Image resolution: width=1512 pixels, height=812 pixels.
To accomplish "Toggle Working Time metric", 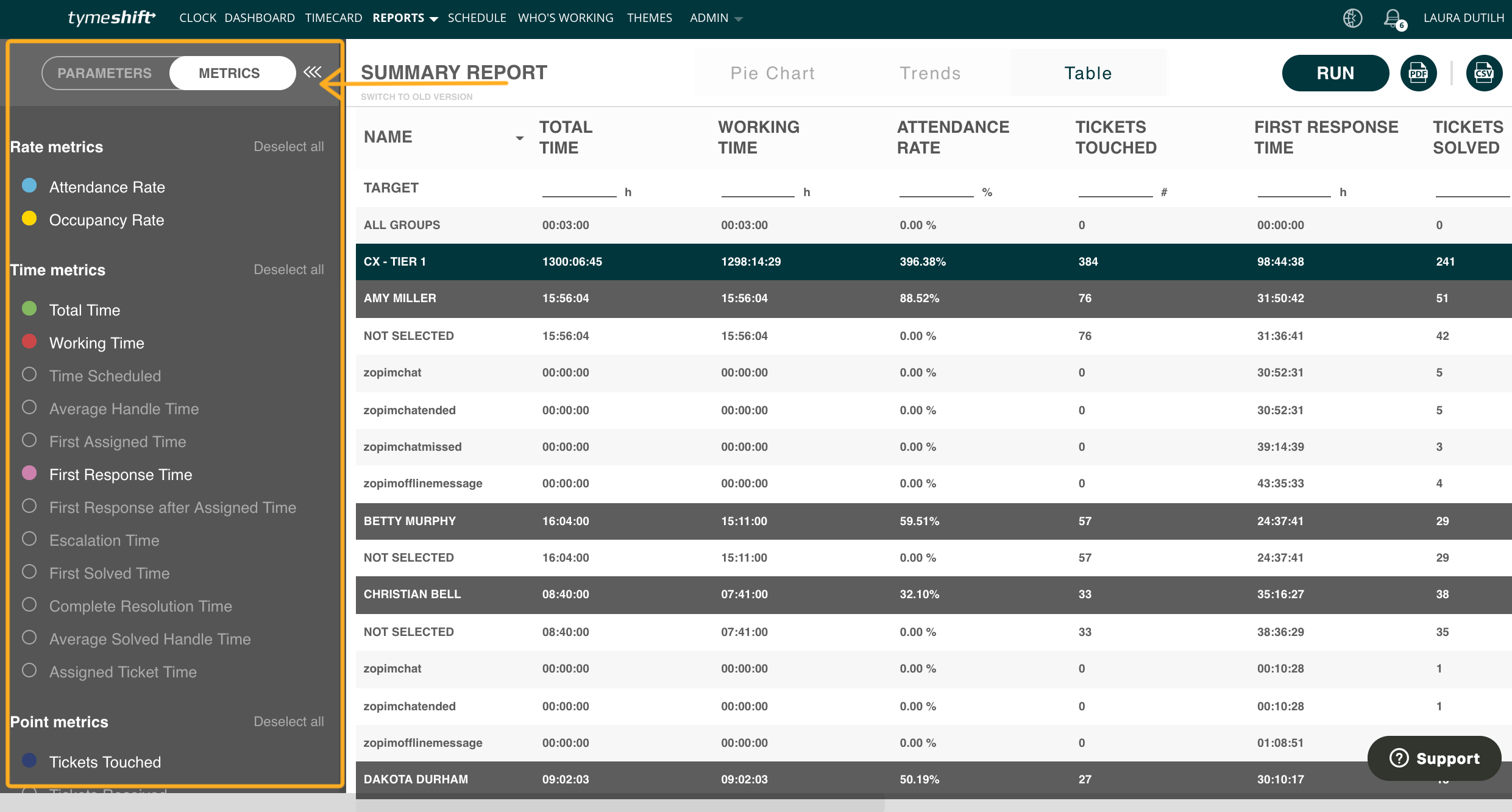I will point(83,343).
